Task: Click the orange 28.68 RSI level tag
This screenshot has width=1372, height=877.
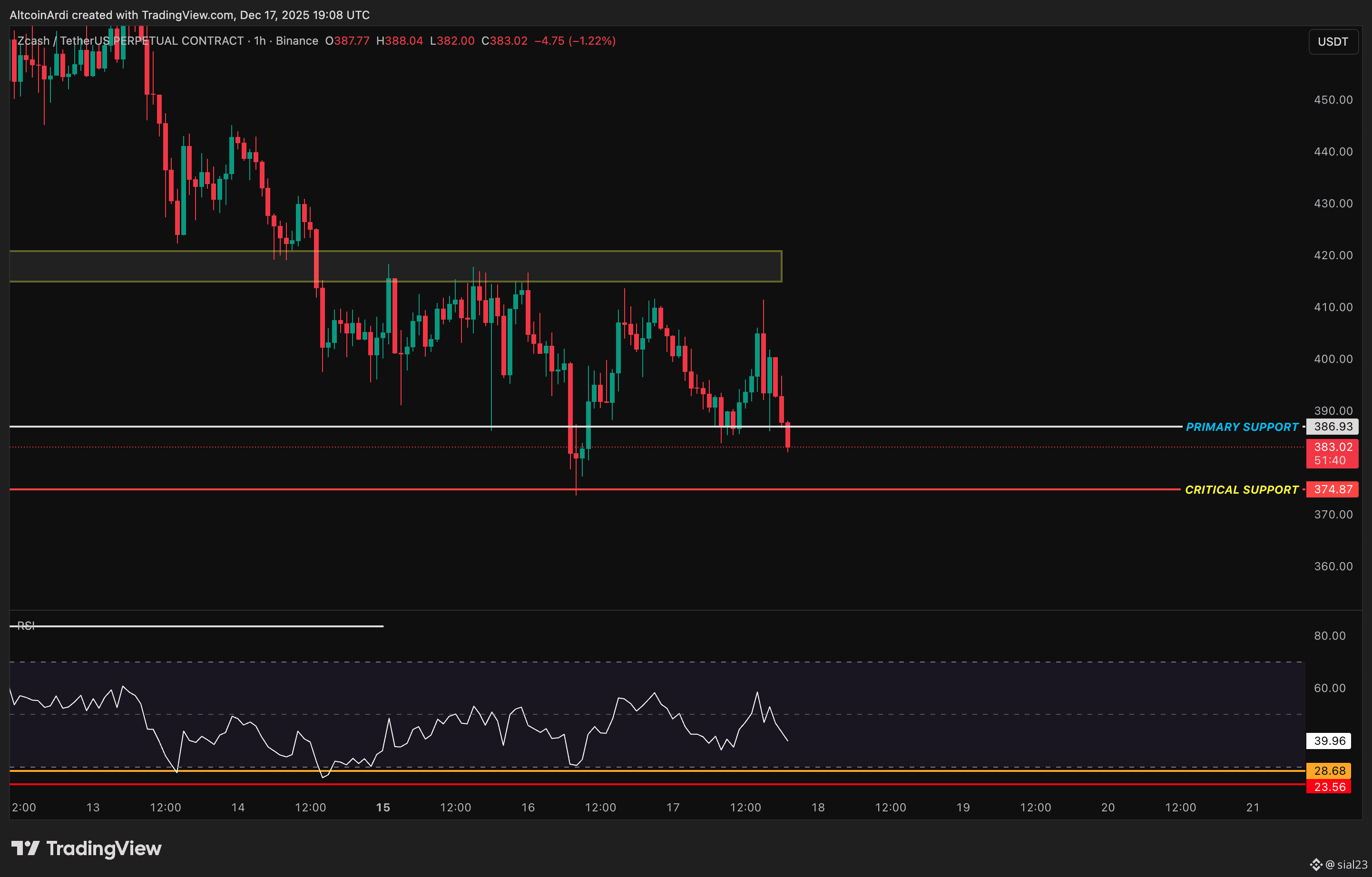Action: 1329,770
